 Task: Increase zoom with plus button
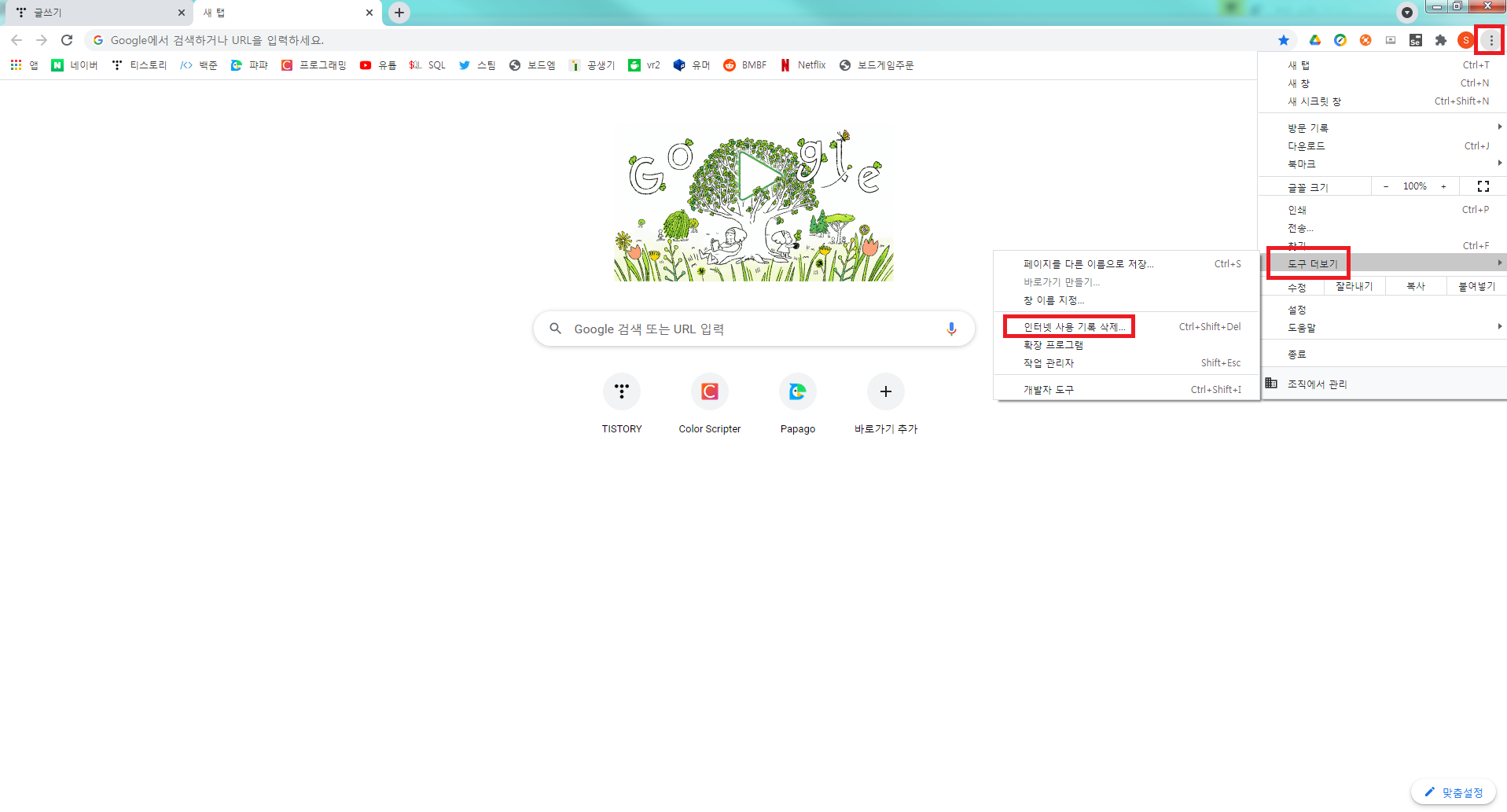coord(1443,186)
